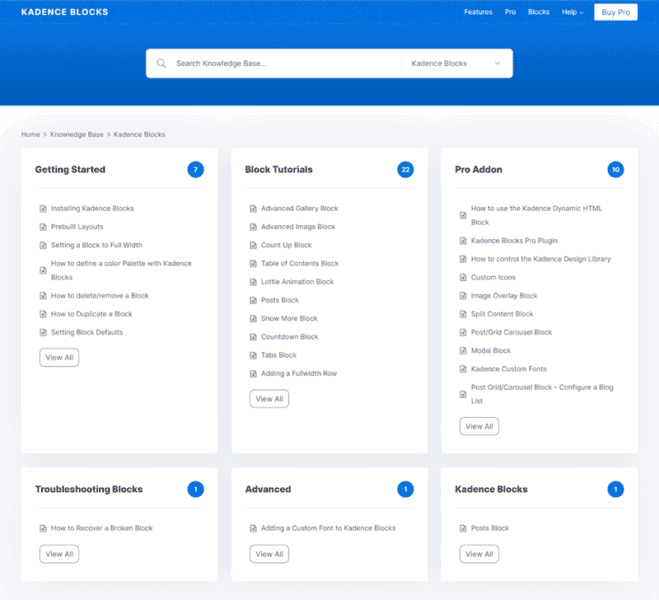Click the Buy Pro button

pos(615,12)
